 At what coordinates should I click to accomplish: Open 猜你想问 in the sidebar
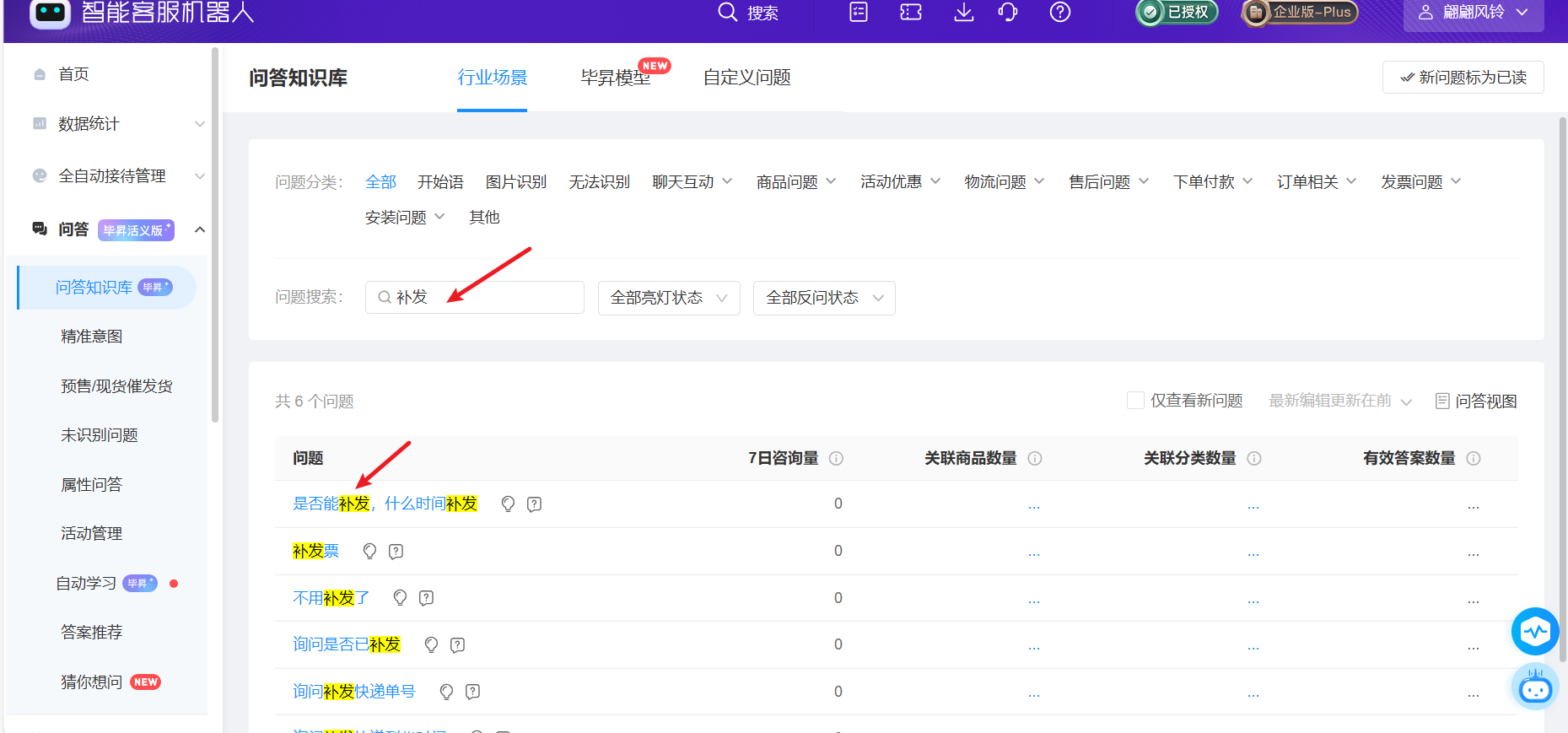92,682
